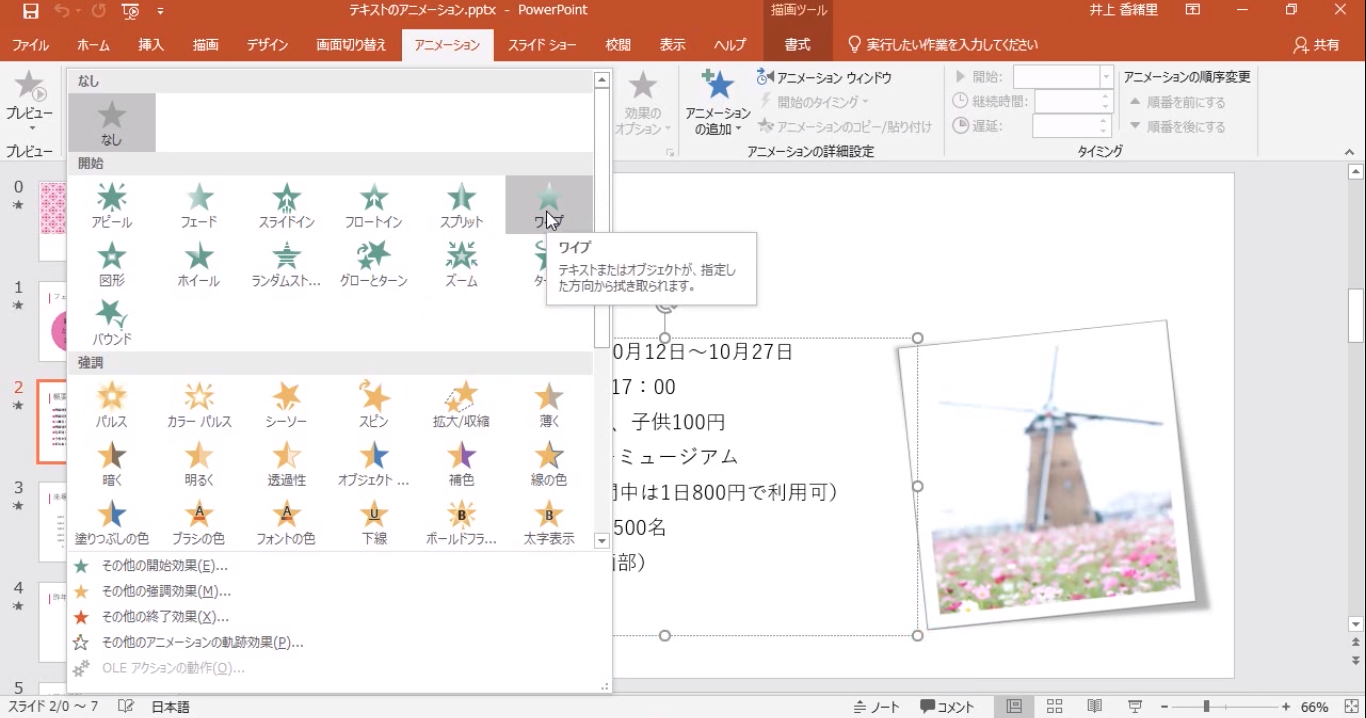
Task: Switch to normal view in status bar
Action: (x=1014, y=707)
